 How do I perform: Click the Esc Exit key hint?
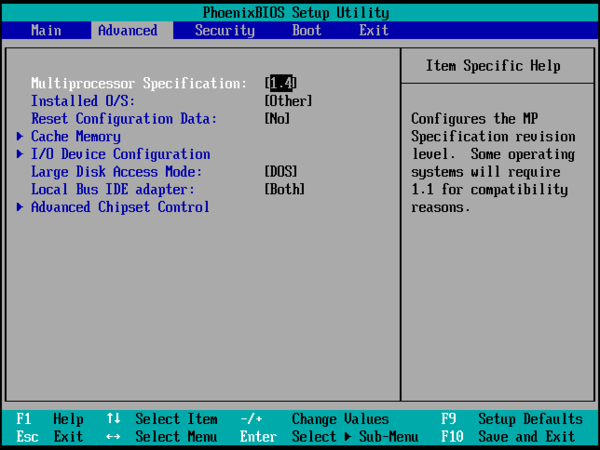[x=50, y=437]
